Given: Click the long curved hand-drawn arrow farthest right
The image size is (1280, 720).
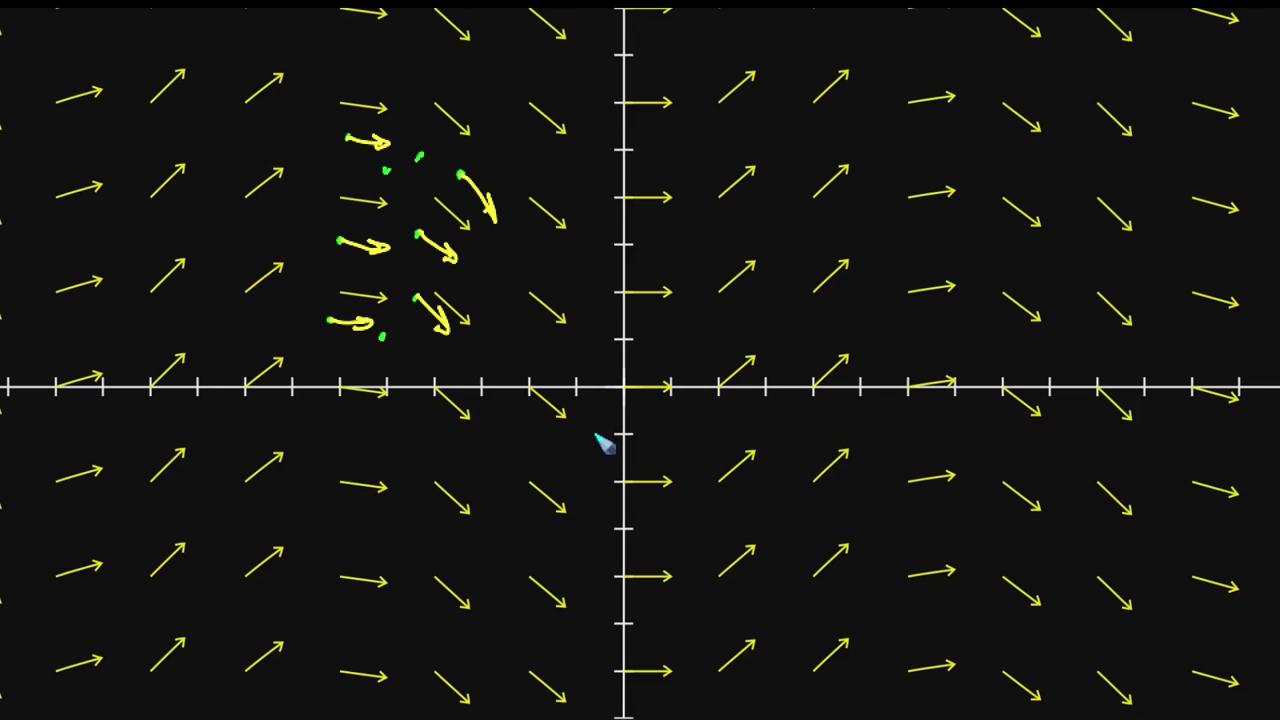Looking at the screenshot, I should pyautogui.click(x=479, y=196).
